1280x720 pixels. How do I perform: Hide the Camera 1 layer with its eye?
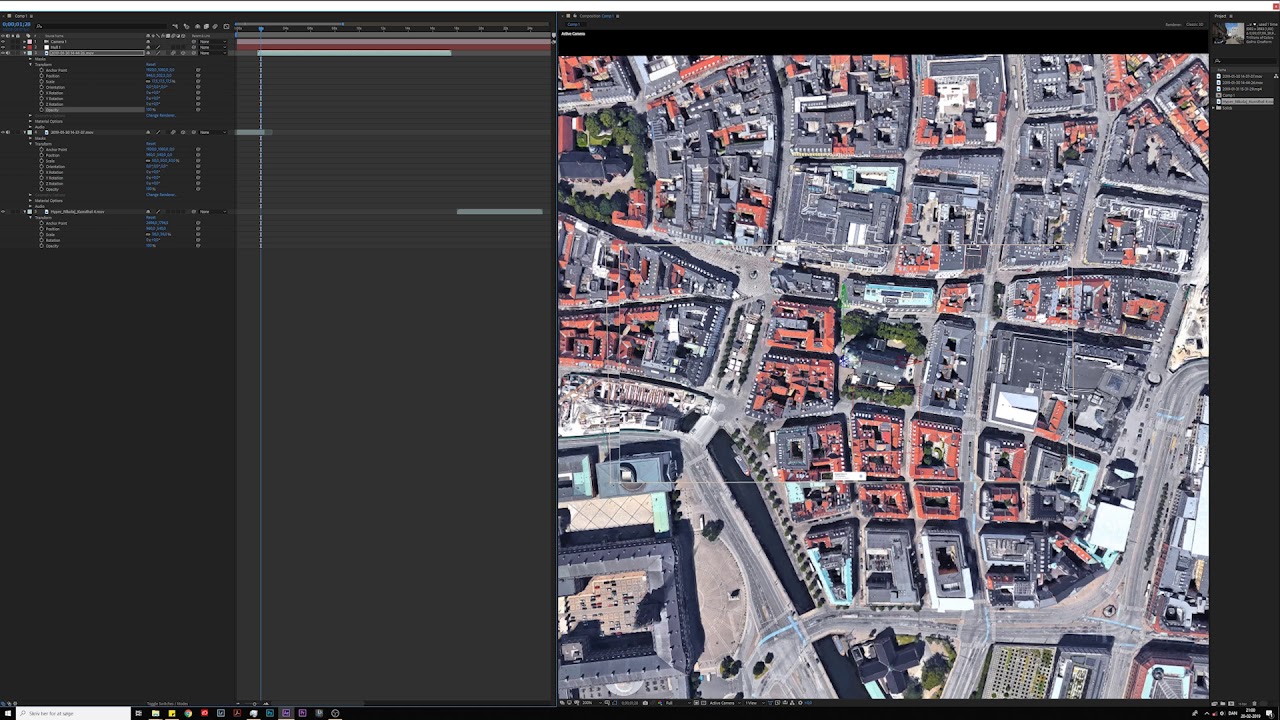pos(3,42)
